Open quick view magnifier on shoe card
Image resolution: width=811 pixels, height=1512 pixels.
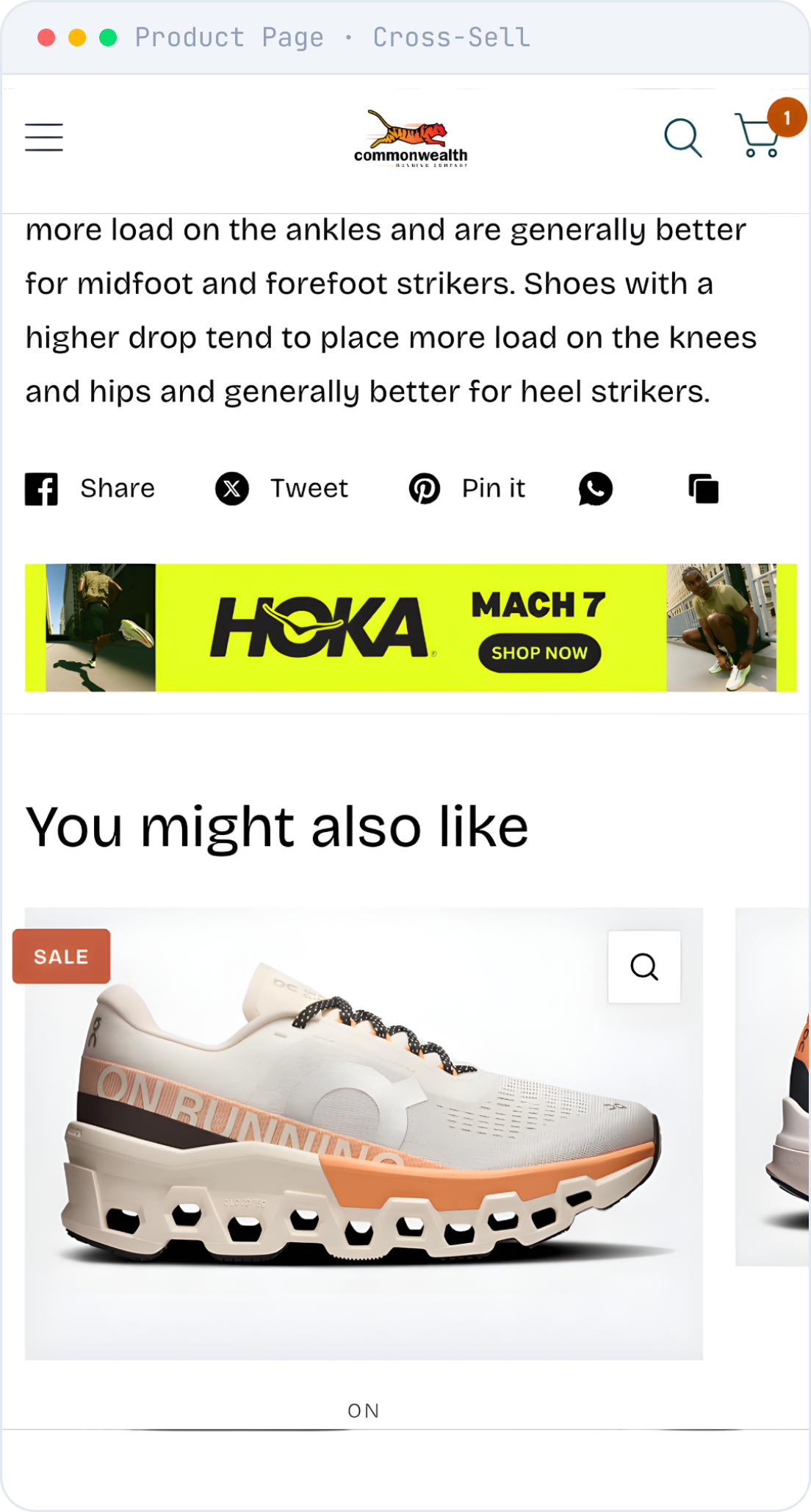[x=644, y=967]
